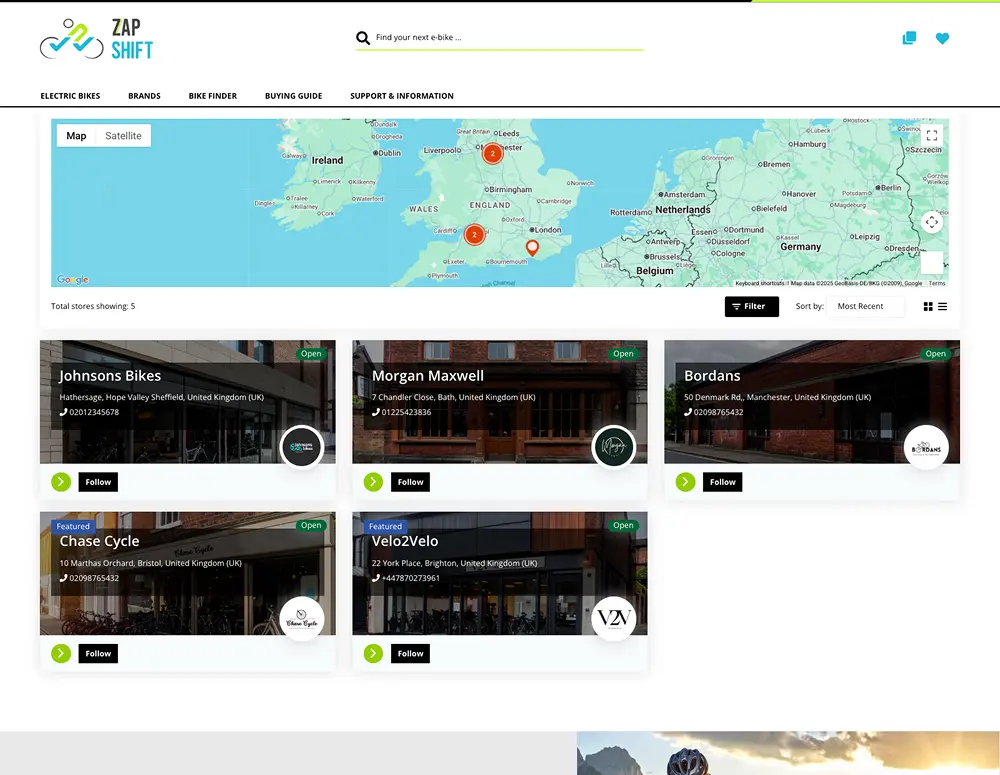Switch to list view of stores
The image size is (1000, 775).
pyautogui.click(x=944, y=306)
